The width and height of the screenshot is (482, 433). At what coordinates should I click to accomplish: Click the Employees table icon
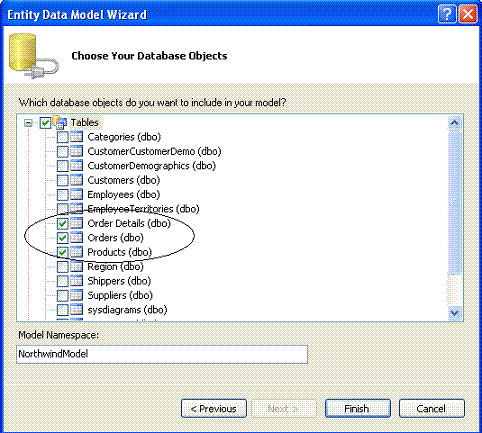tap(77, 195)
